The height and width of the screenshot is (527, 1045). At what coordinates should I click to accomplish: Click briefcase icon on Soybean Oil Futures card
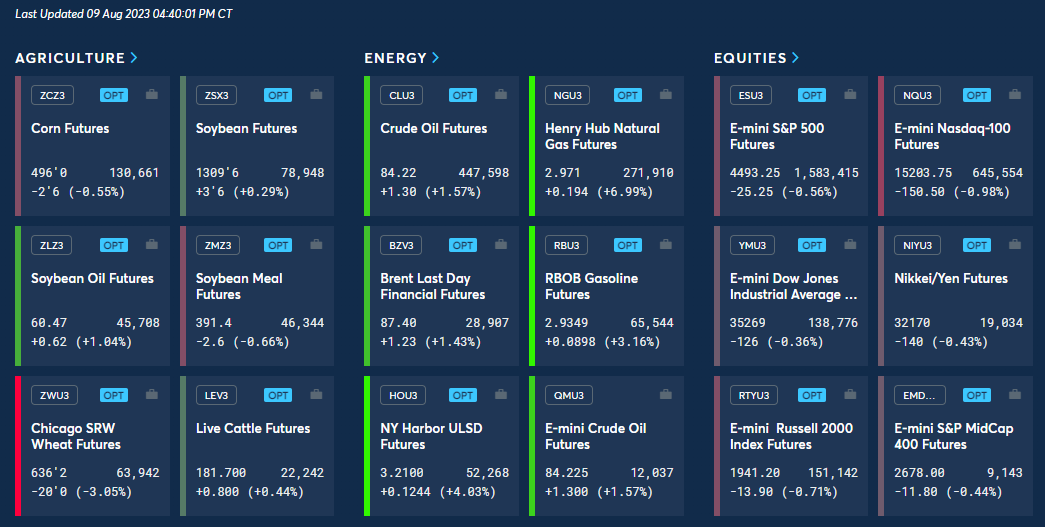(152, 245)
